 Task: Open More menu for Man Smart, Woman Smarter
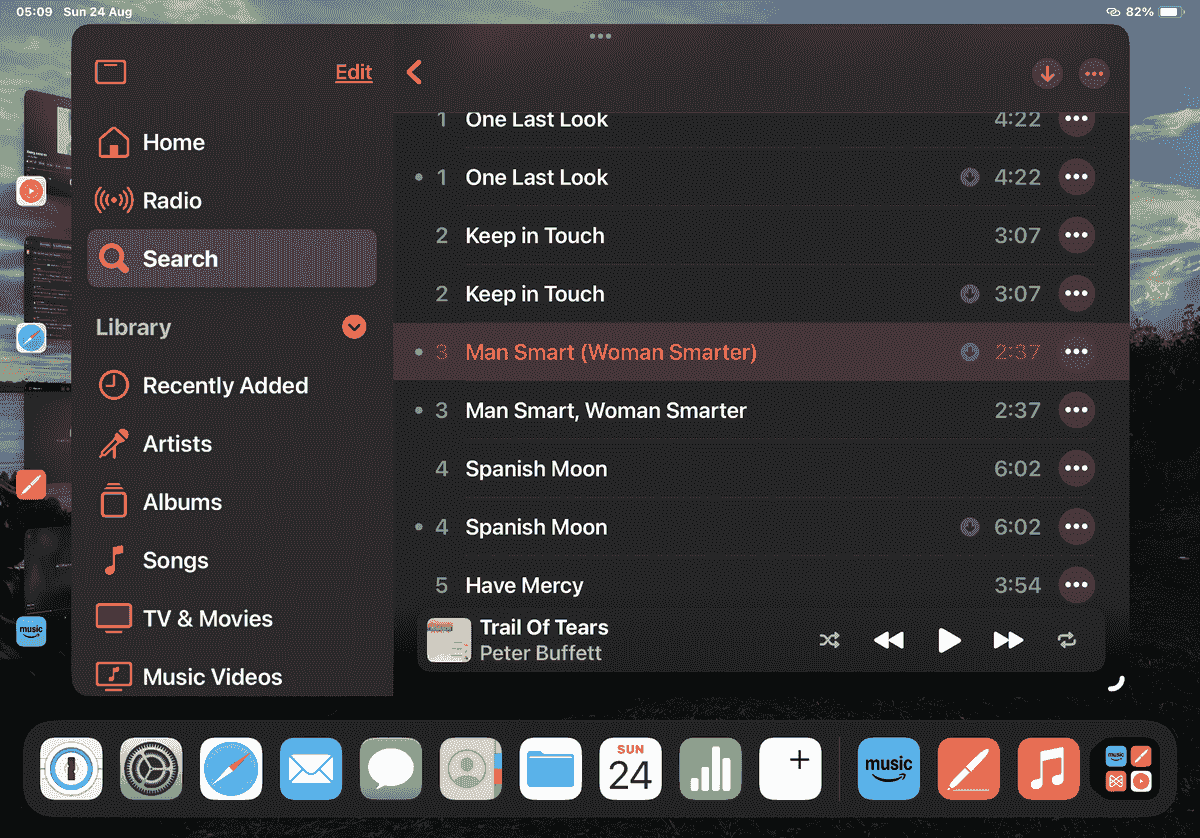(1076, 410)
